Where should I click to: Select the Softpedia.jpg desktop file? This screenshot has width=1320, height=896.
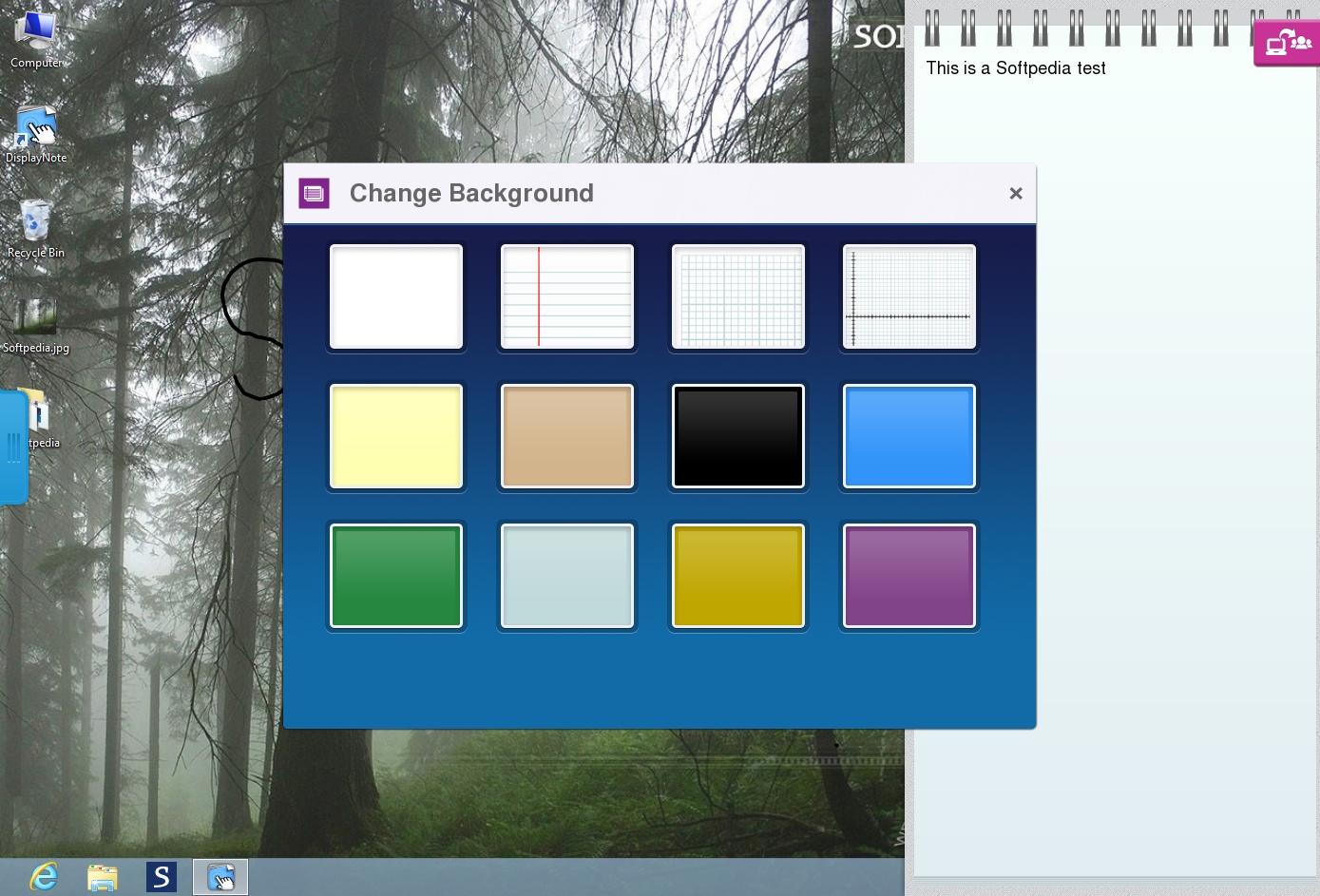pos(35,319)
